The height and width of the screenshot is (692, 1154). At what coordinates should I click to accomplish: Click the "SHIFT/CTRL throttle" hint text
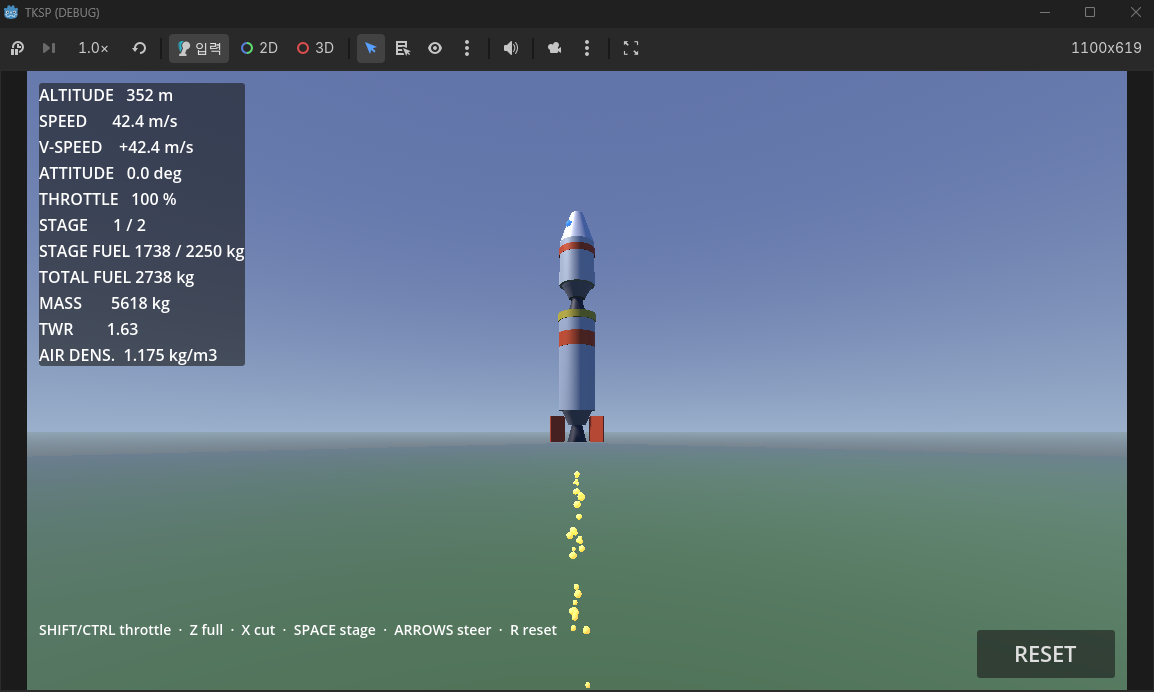pyautogui.click(x=105, y=630)
